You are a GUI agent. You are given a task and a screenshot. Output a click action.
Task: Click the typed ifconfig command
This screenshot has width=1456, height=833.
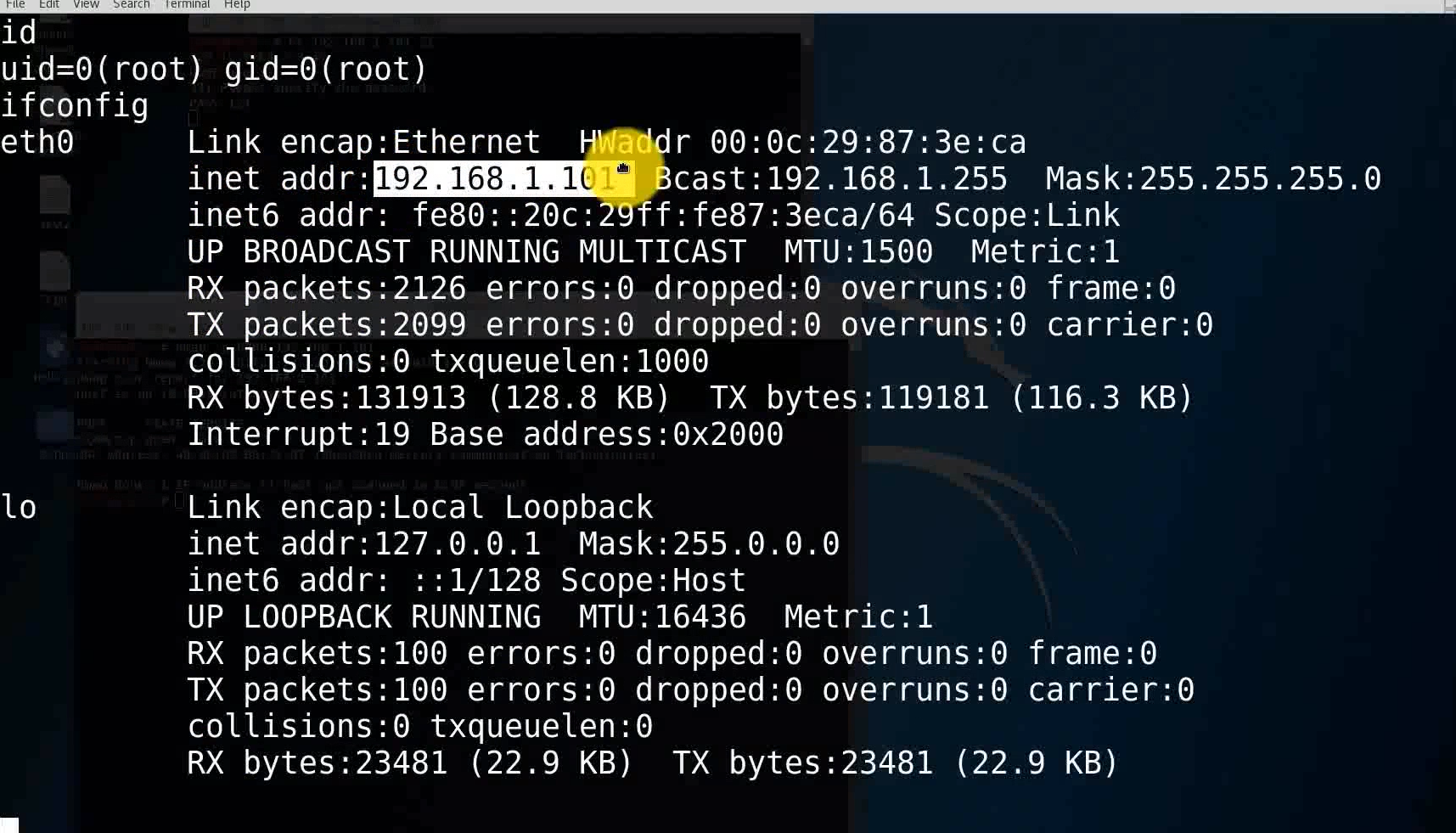pyautogui.click(x=75, y=106)
